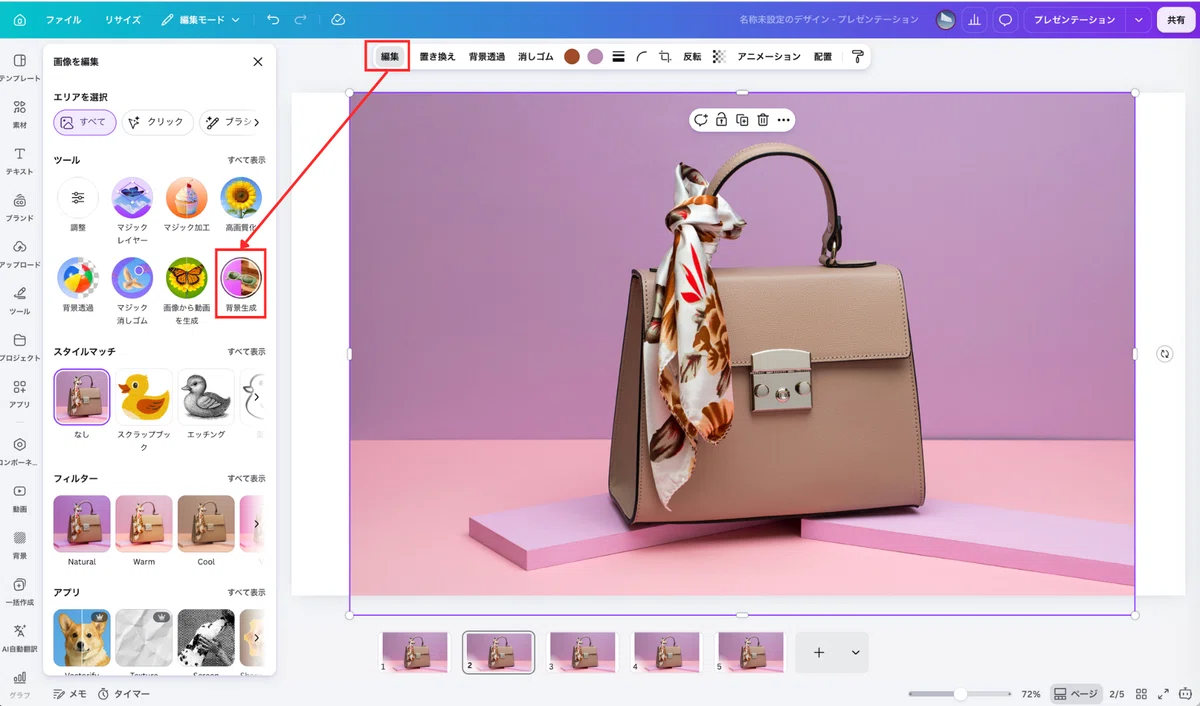Select the マジック加工 tool

(186, 205)
